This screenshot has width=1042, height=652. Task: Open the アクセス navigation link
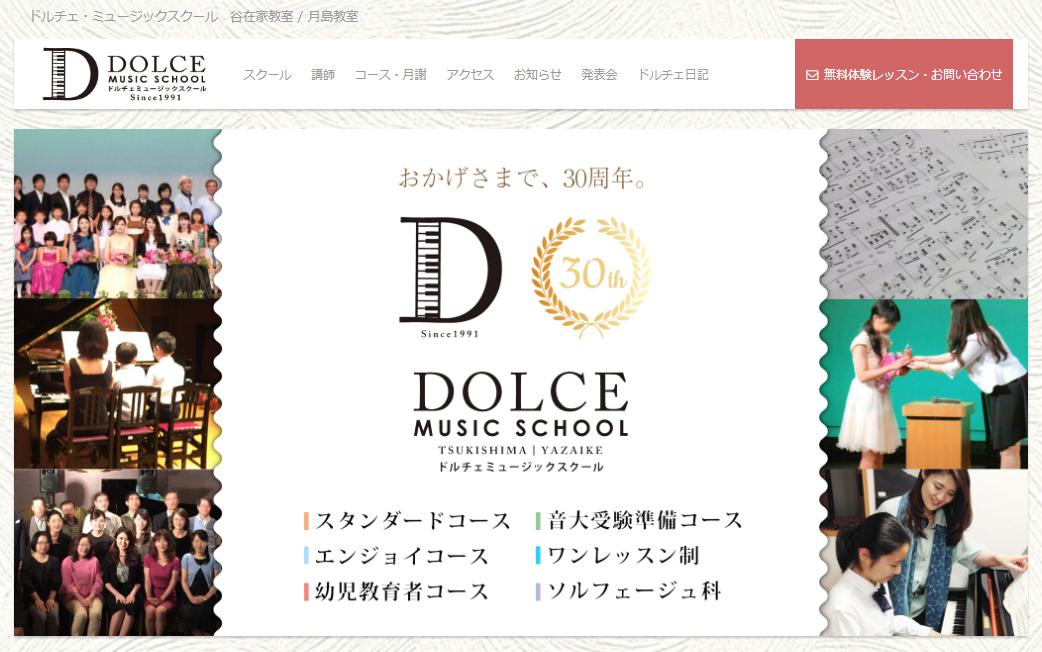click(470, 74)
